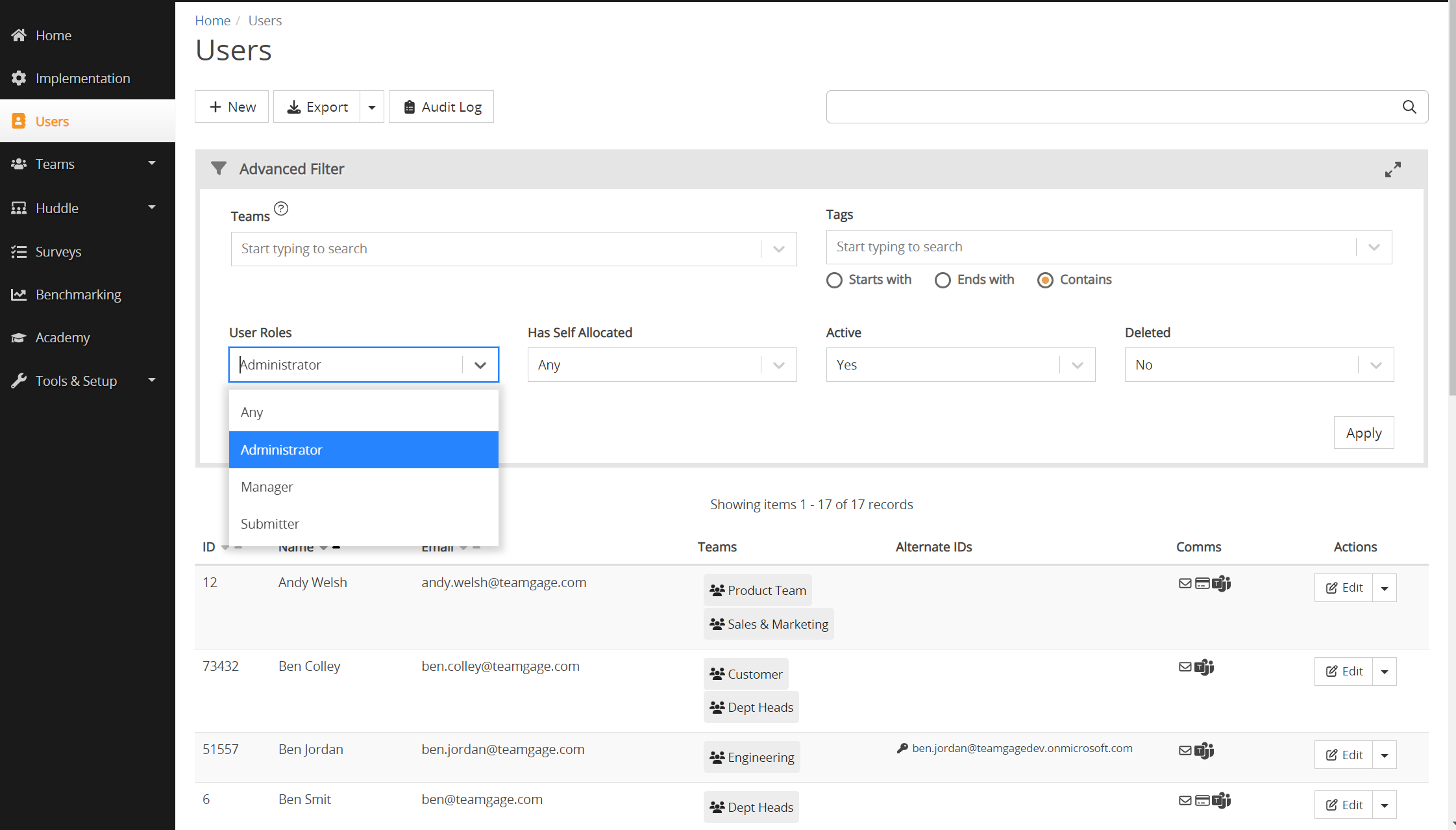This screenshot has height=830, width=1456.
Task: Edit the Ben Jordan user
Action: coord(1344,755)
